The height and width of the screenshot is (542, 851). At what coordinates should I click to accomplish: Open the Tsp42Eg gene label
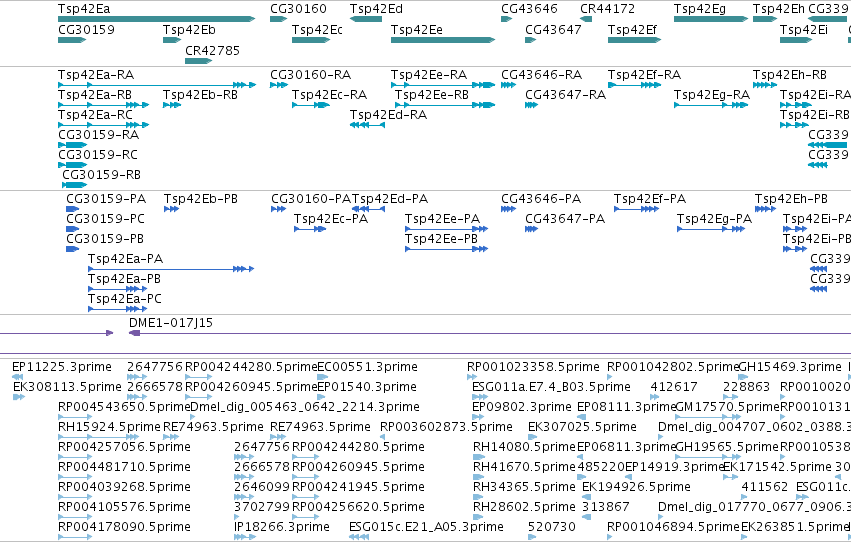pos(700,9)
